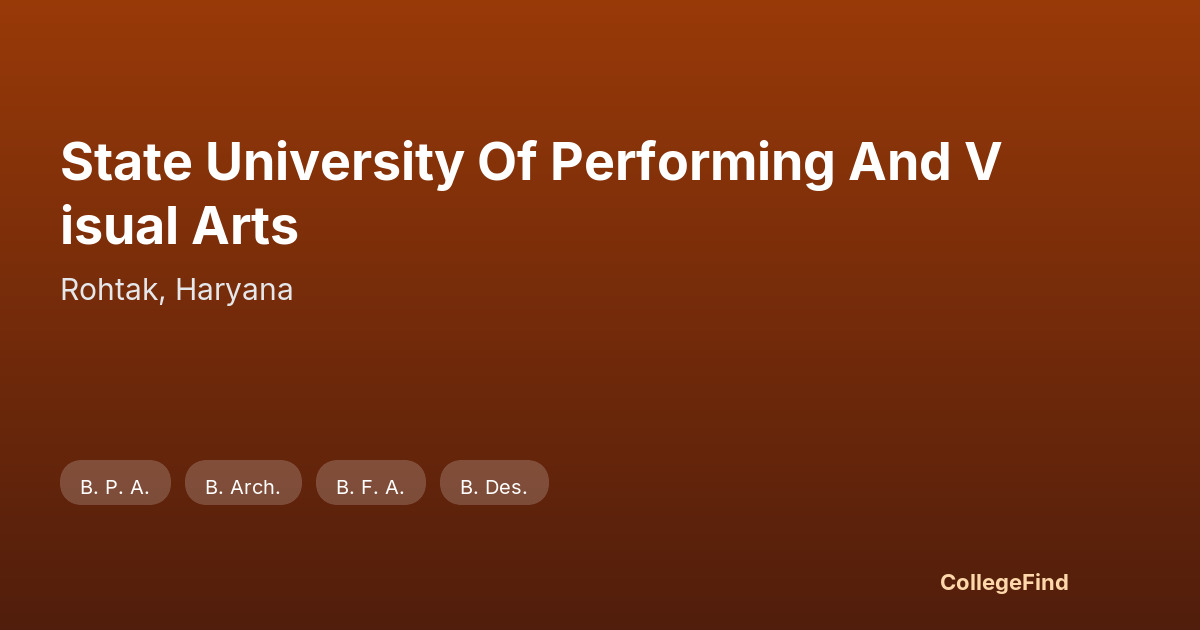Select the B. Arch. course tag
This screenshot has height=630, width=1200.
(x=243, y=484)
